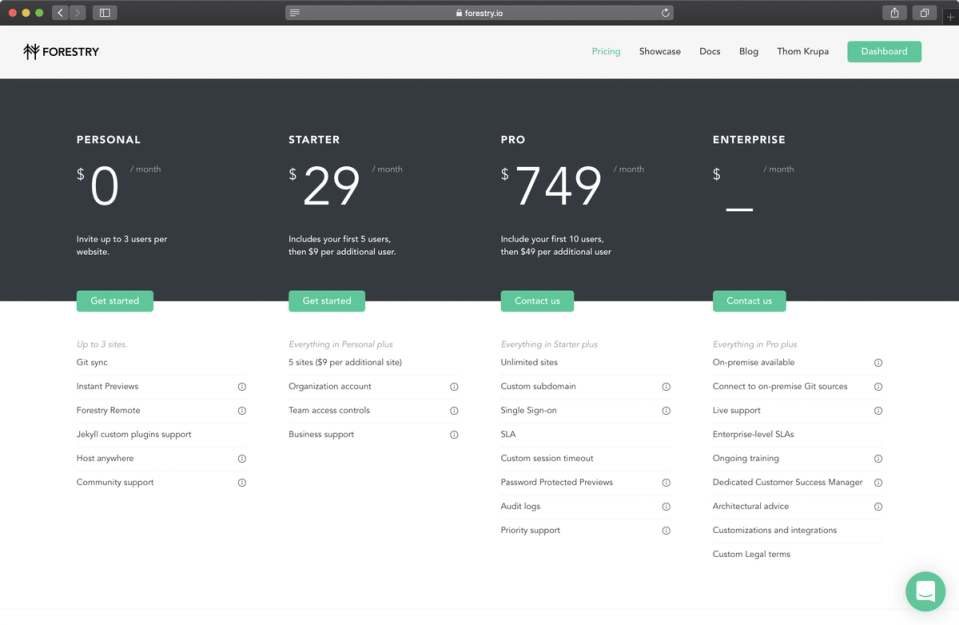Click Contact us under Enterprise plan
Image resolution: width=959 pixels, height=625 pixels.
coord(749,301)
